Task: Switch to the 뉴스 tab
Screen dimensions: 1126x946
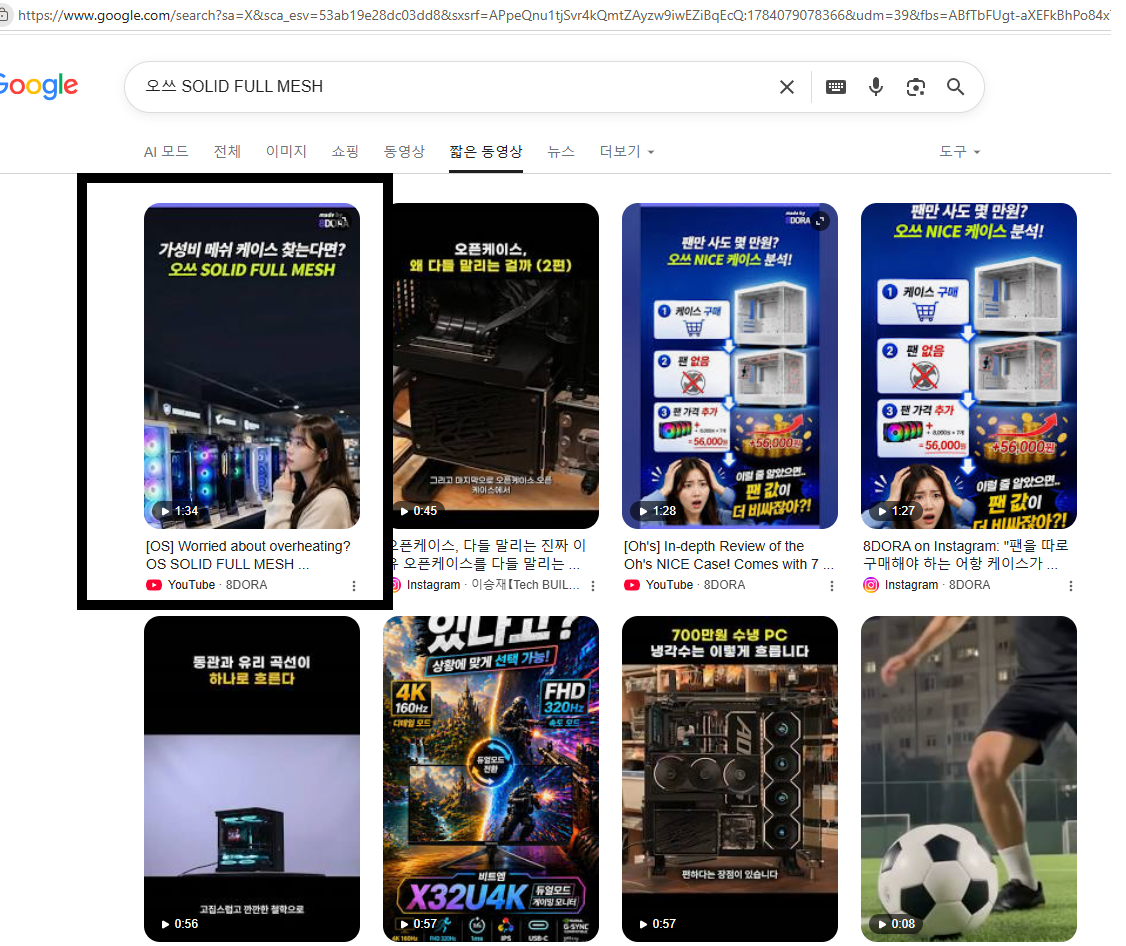Action: [x=560, y=152]
